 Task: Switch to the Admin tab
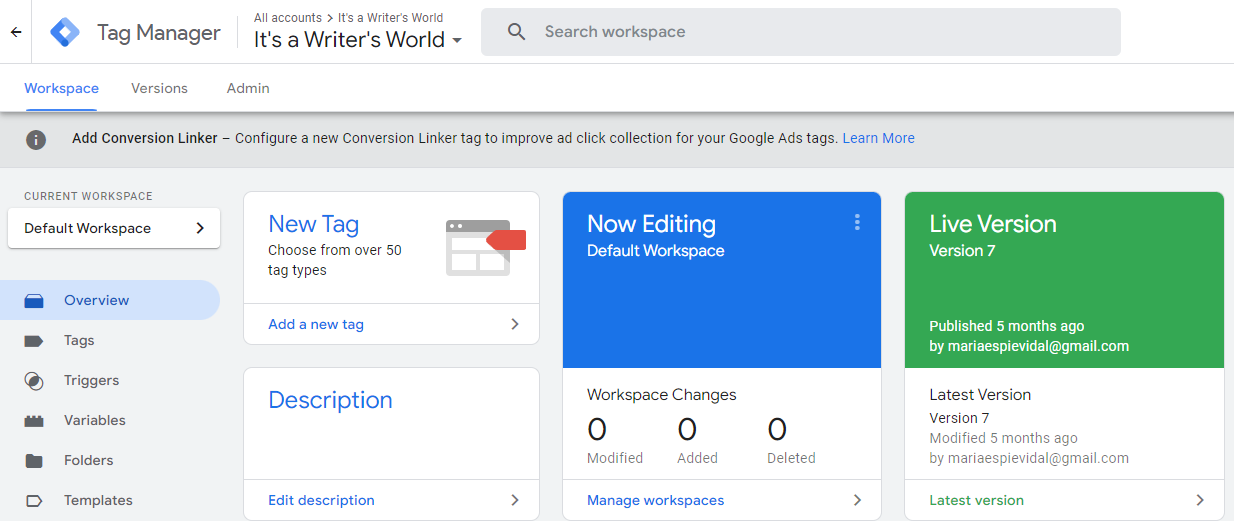pyautogui.click(x=248, y=88)
